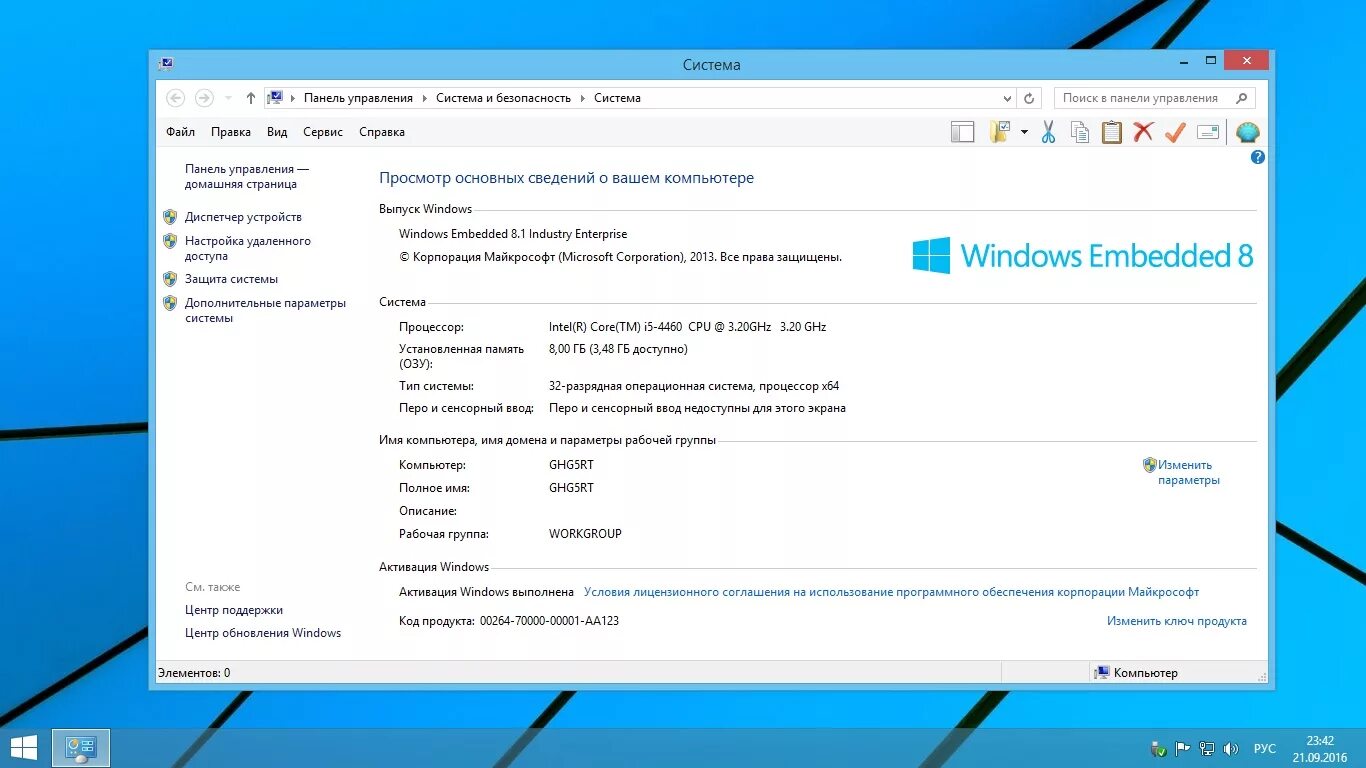Select 'Система' breadcrumb segment

click(x=617, y=98)
